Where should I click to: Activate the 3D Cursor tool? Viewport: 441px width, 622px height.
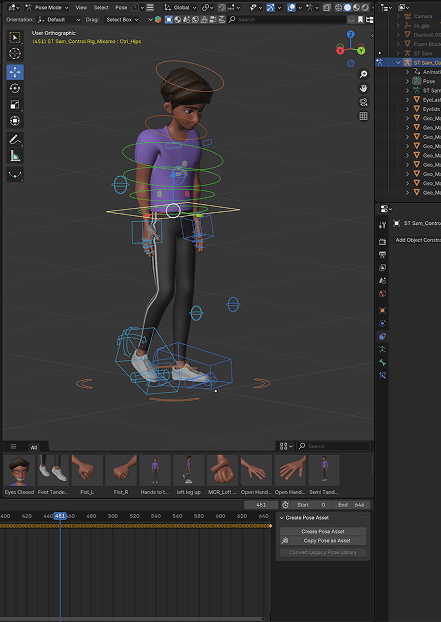click(15, 53)
